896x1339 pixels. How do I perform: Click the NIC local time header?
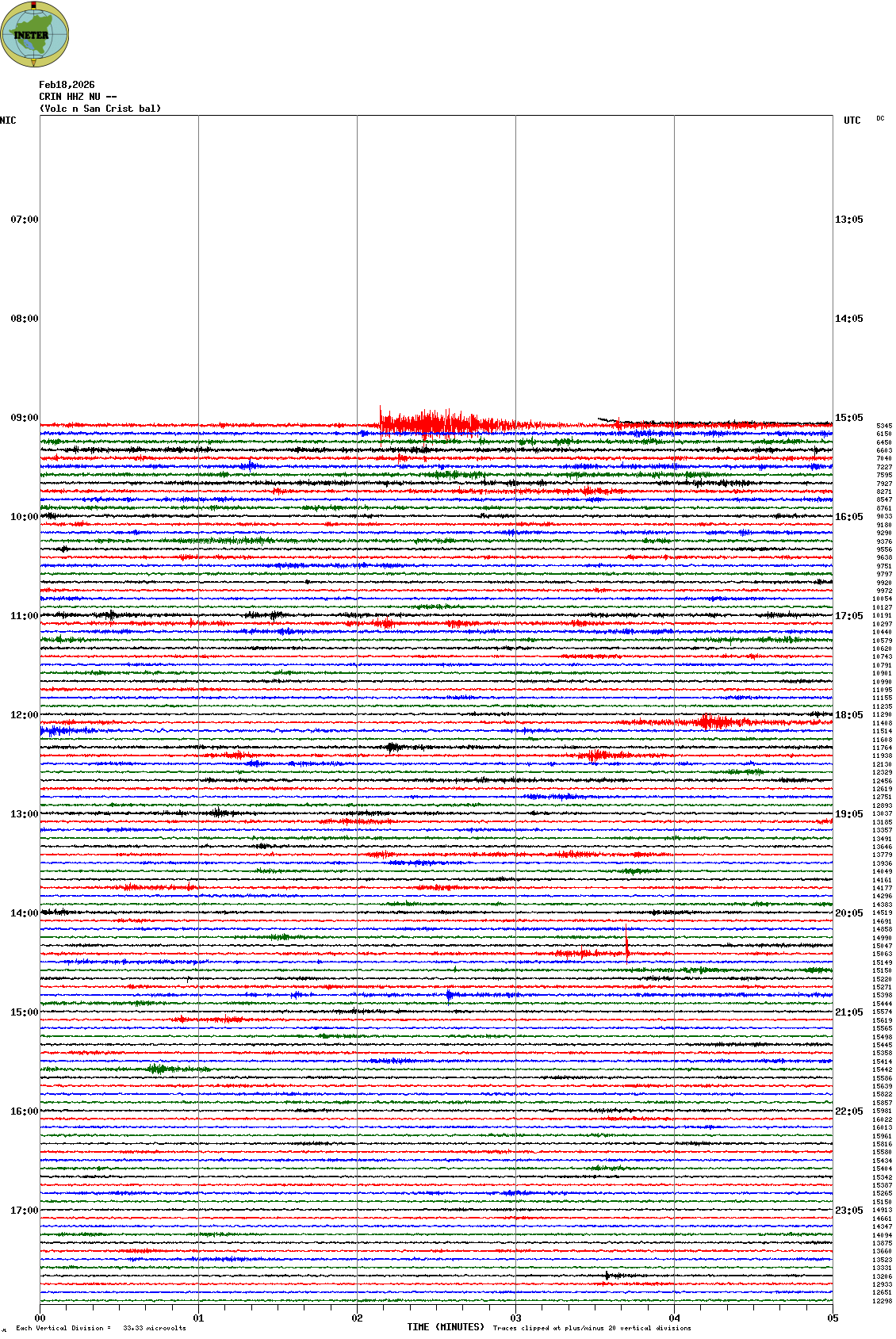(x=8, y=121)
